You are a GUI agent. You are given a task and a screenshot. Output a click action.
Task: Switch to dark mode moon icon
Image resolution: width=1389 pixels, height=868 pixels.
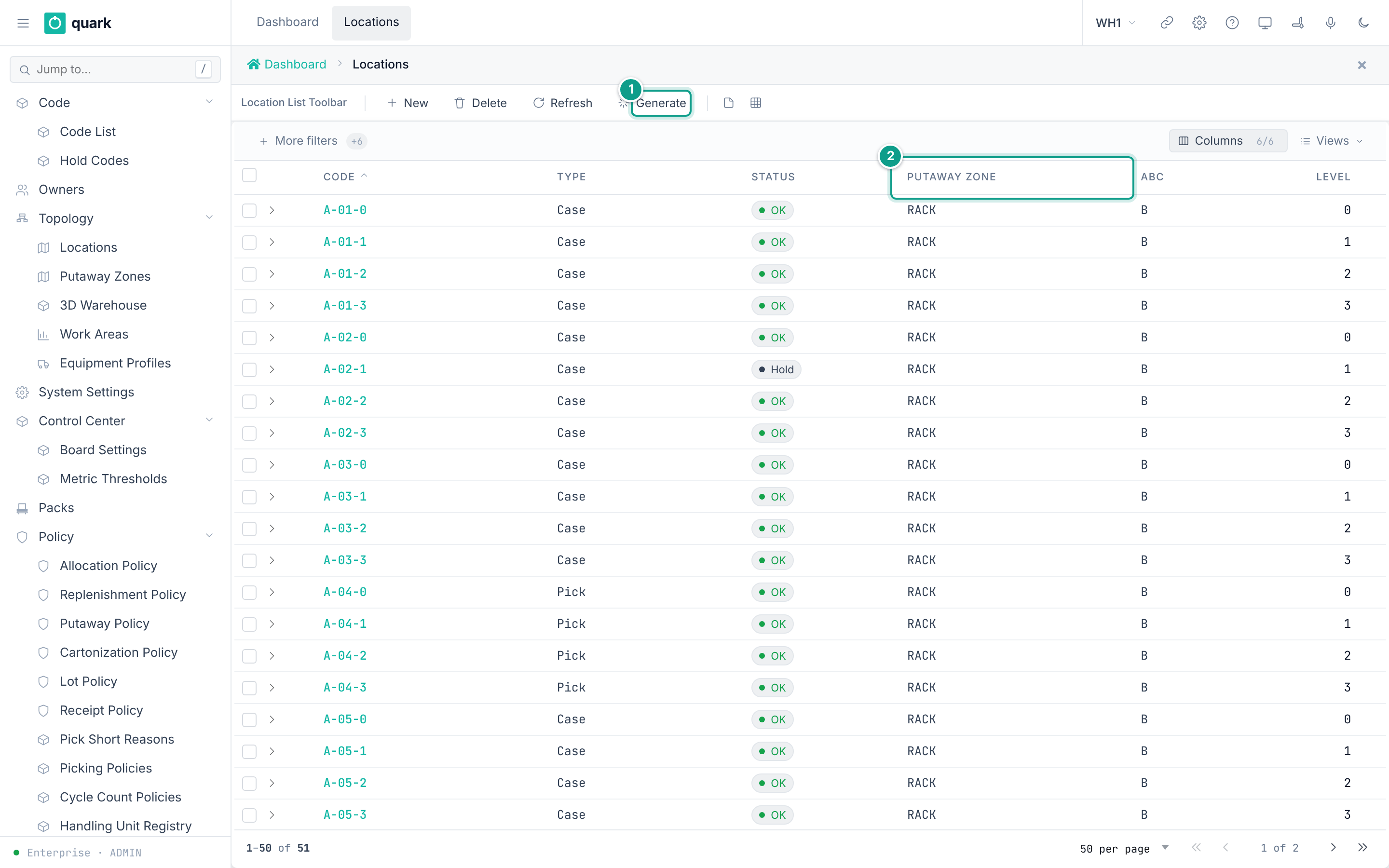[x=1363, y=23]
